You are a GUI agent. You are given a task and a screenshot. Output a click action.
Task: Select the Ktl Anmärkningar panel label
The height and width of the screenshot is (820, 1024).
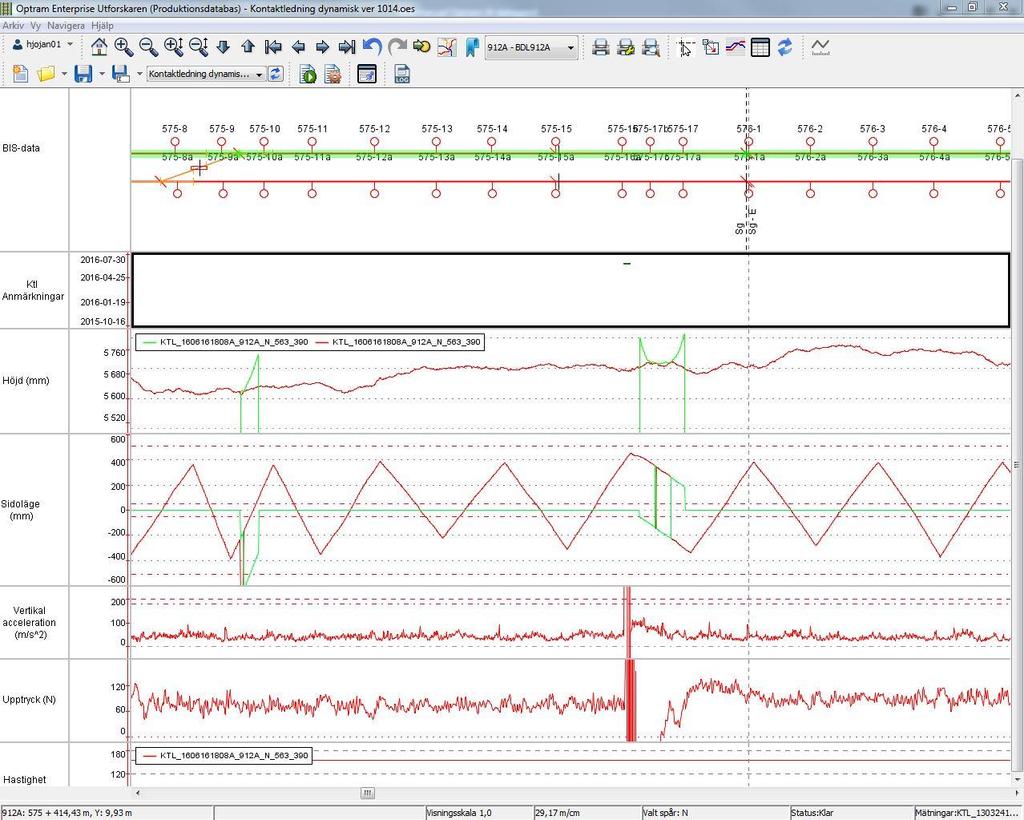coord(33,290)
